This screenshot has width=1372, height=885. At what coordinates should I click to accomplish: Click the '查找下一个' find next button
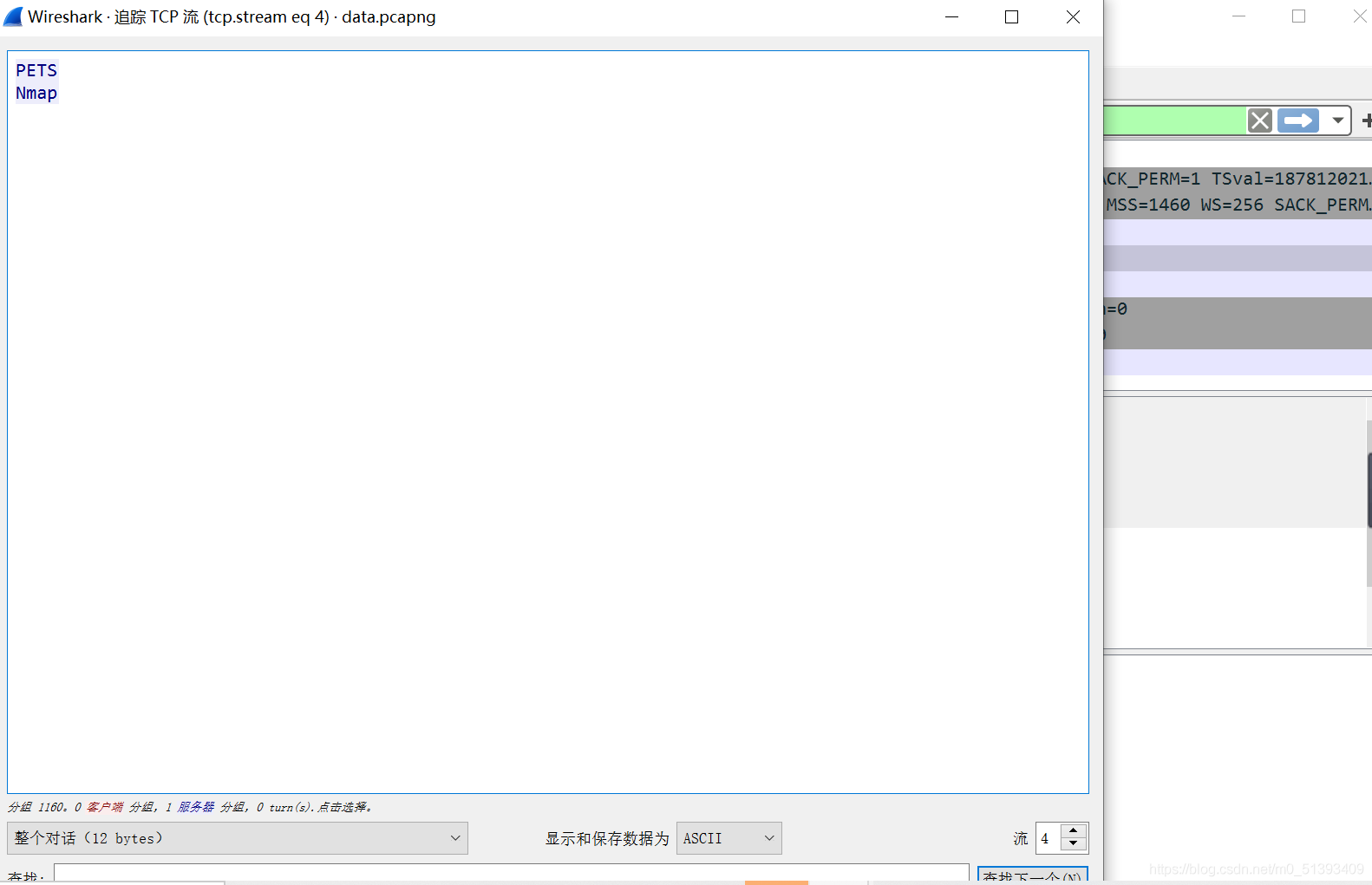click(x=1032, y=875)
